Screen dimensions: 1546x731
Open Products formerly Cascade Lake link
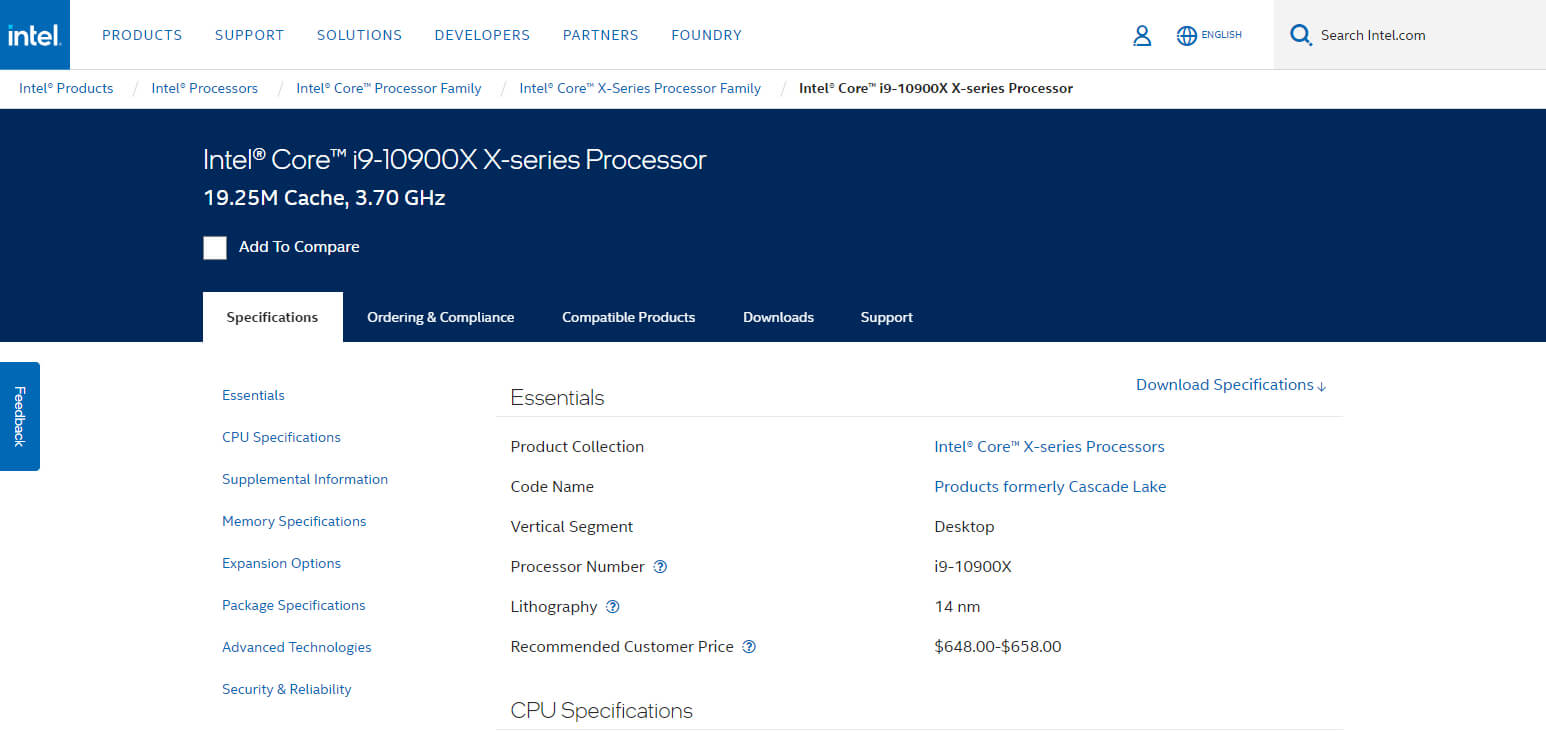click(x=1050, y=487)
